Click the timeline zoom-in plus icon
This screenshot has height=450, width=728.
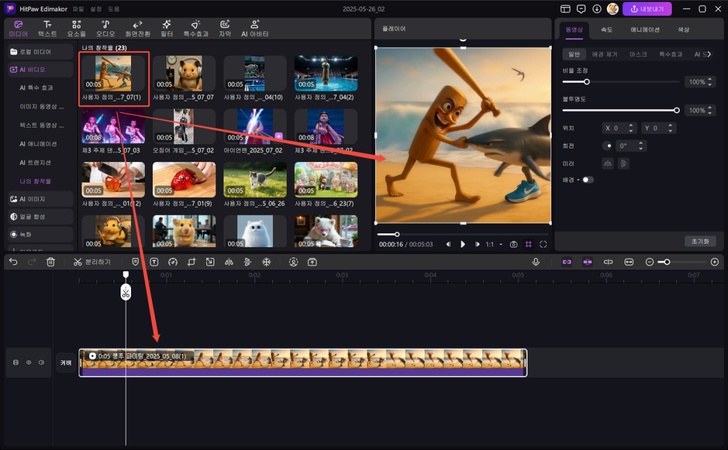(x=715, y=262)
